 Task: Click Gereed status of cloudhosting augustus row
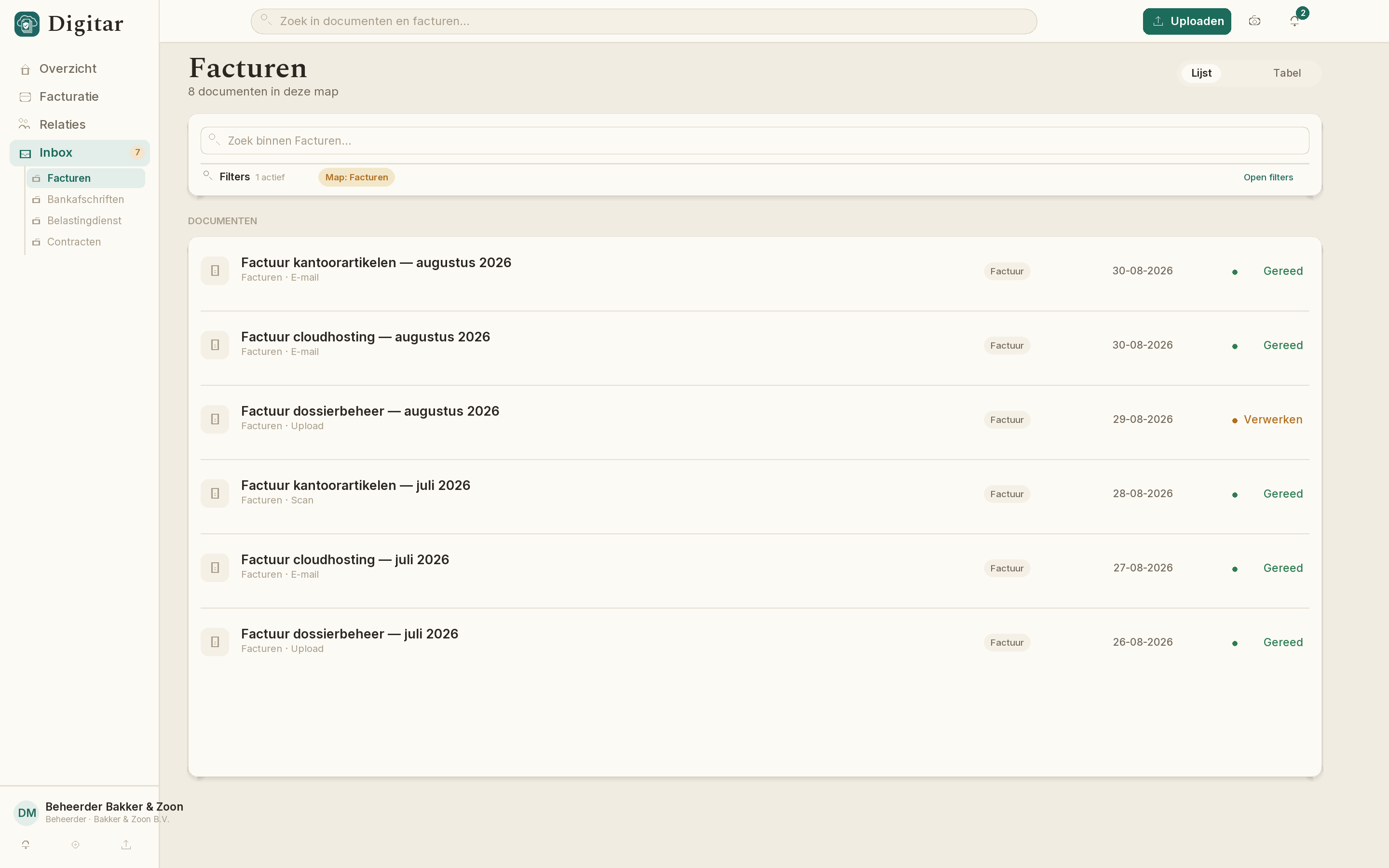[1283, 346]
